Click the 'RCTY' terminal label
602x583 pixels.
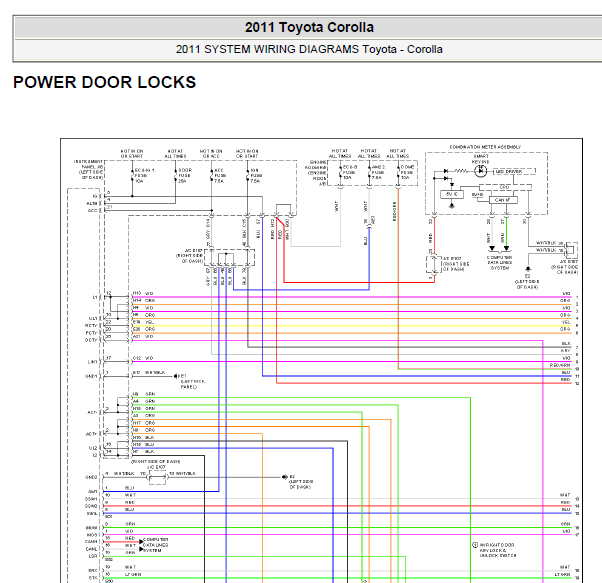pyautogui.click(x=91, y=325)
